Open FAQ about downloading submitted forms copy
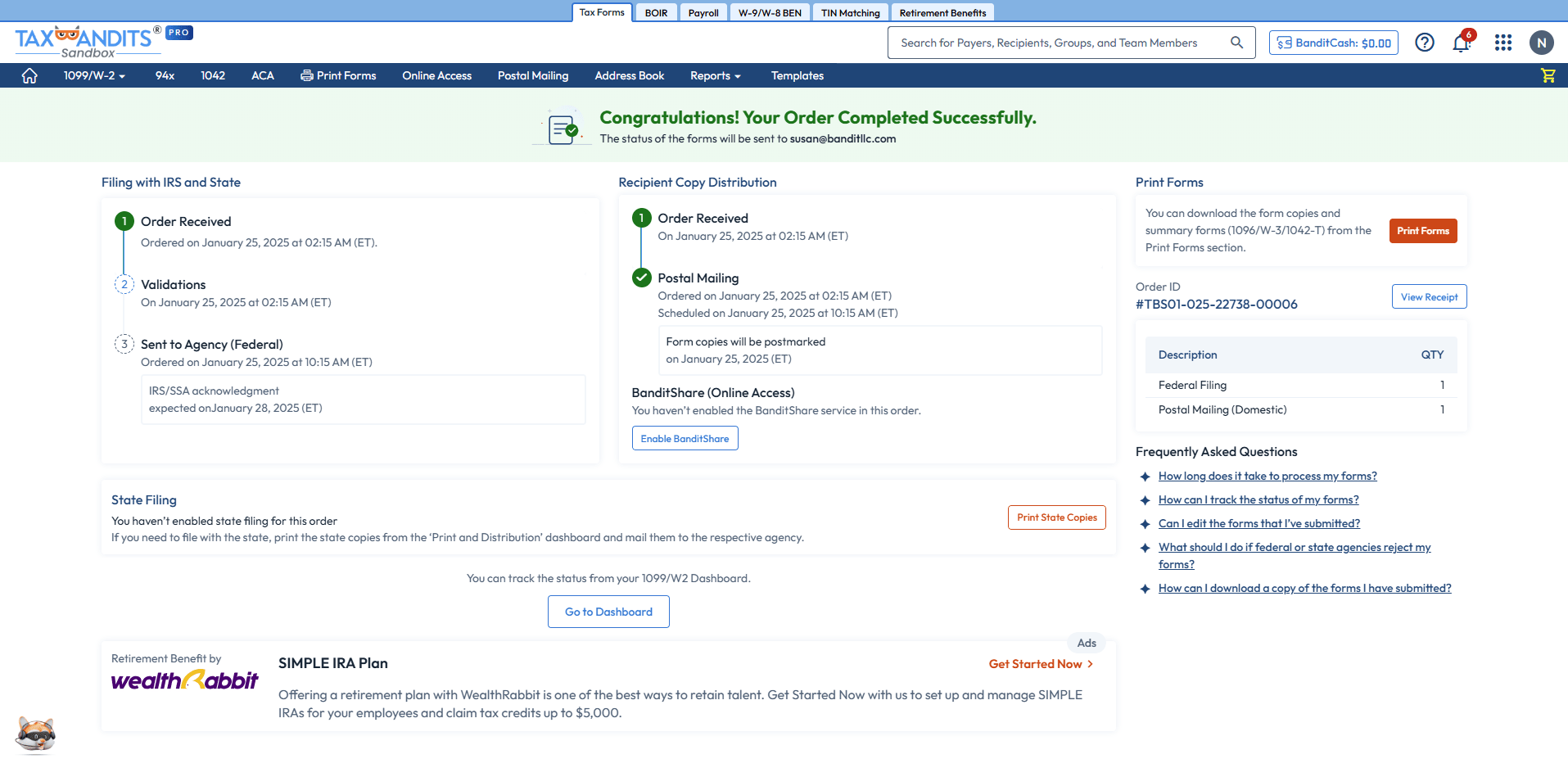This screenshot has width=1568, height=768. 1305,588
